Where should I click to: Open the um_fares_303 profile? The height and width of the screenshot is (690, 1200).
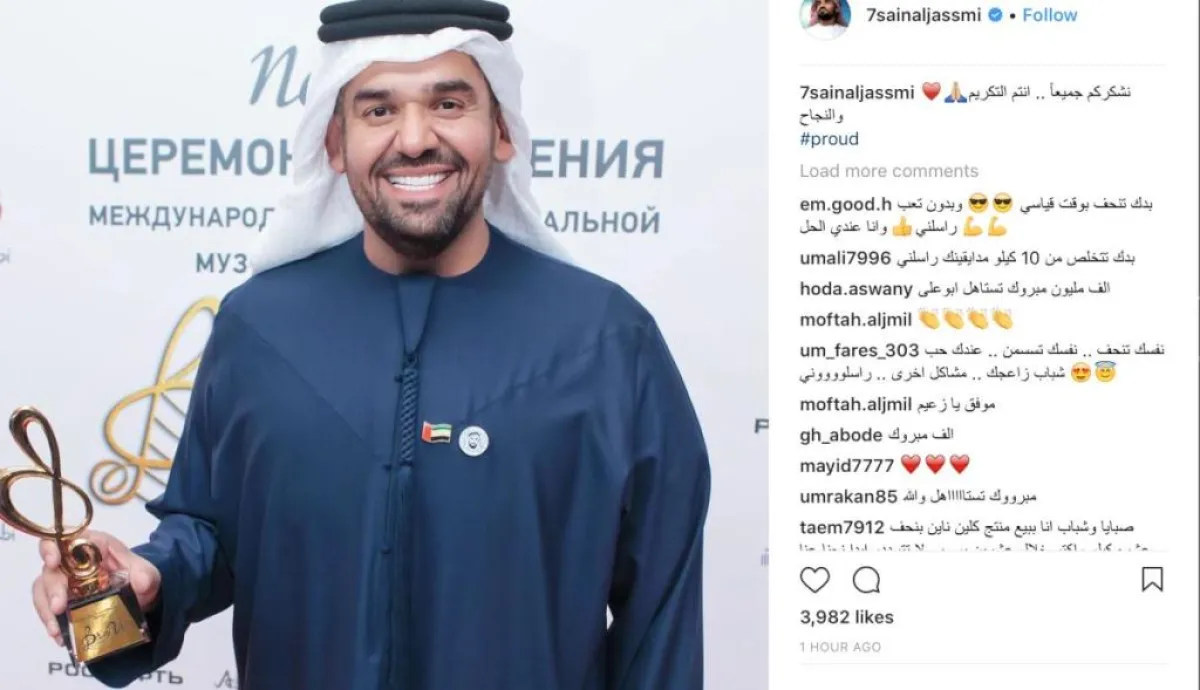coord(859,351)
